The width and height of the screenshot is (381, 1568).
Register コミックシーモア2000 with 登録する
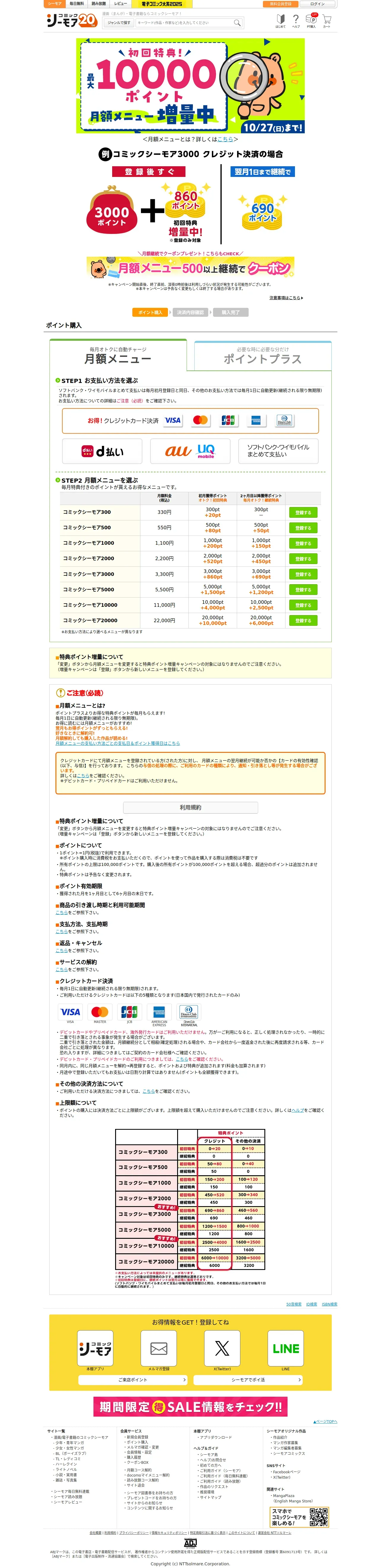(x=303, y=559)
